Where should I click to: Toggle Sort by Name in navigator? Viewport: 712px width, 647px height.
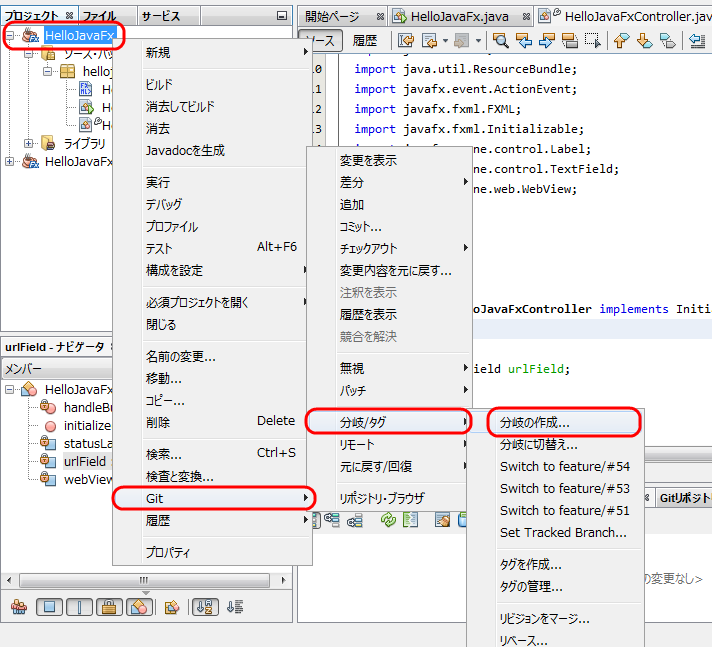[x=204, y=606]
